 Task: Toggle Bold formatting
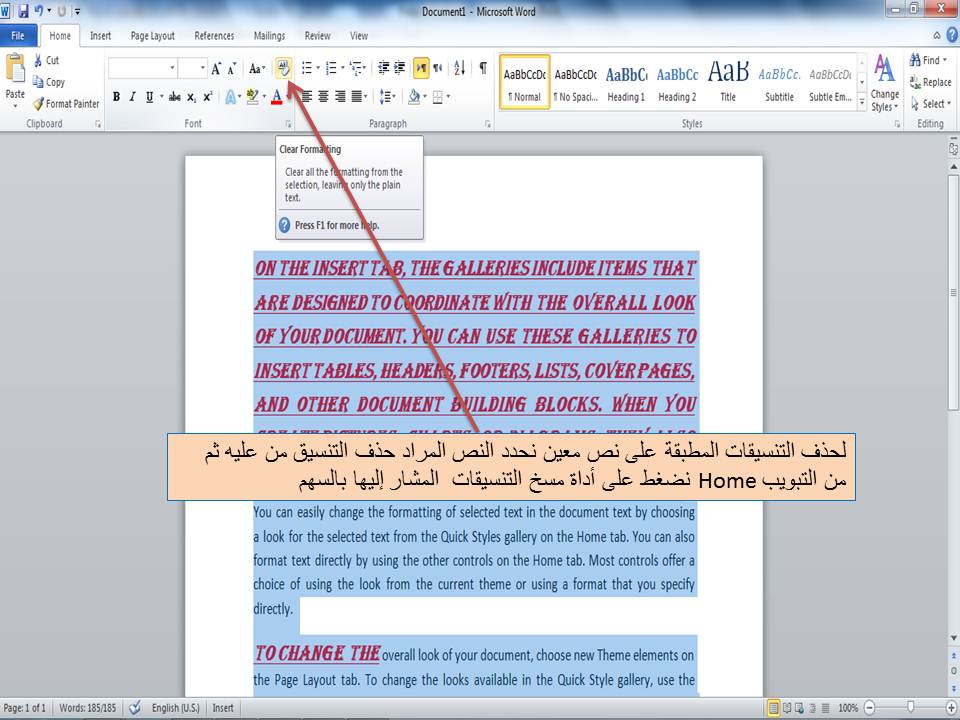(116, 97)
